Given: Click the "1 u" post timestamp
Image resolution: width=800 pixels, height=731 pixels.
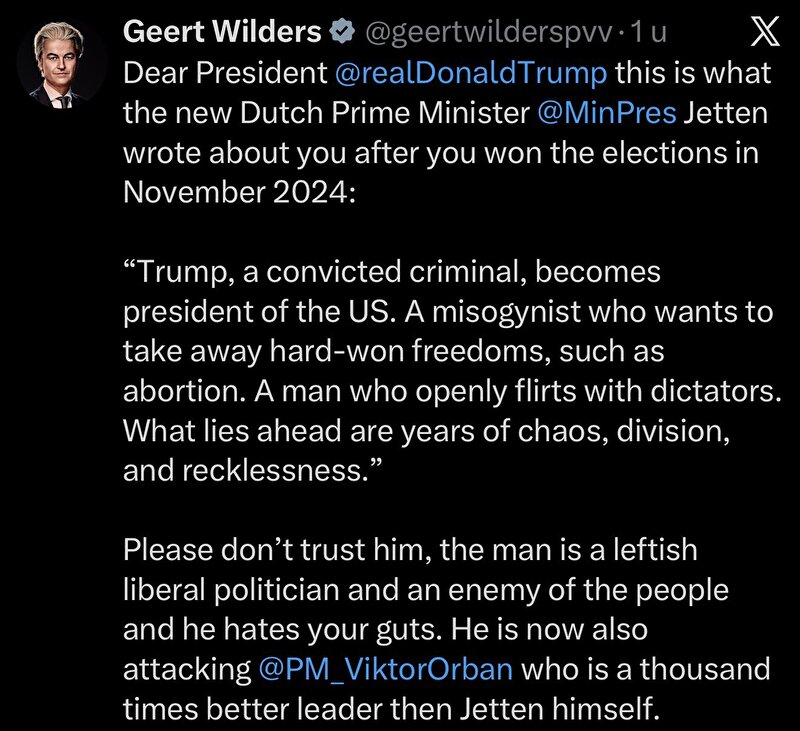Looking at the screenshot, I should (651, 34).
